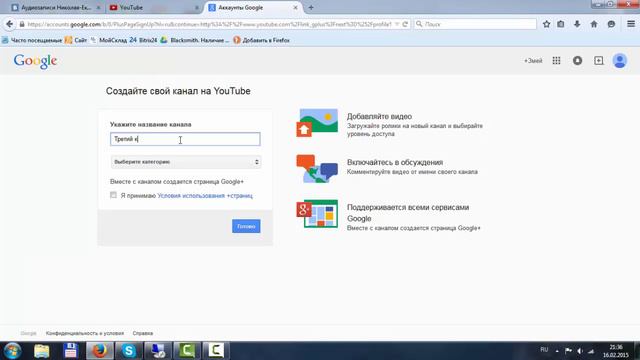Click the Включайтесь в обсуждения illustration
The width and height of the screenshot is (640, 360).
[x=317, y=169]
